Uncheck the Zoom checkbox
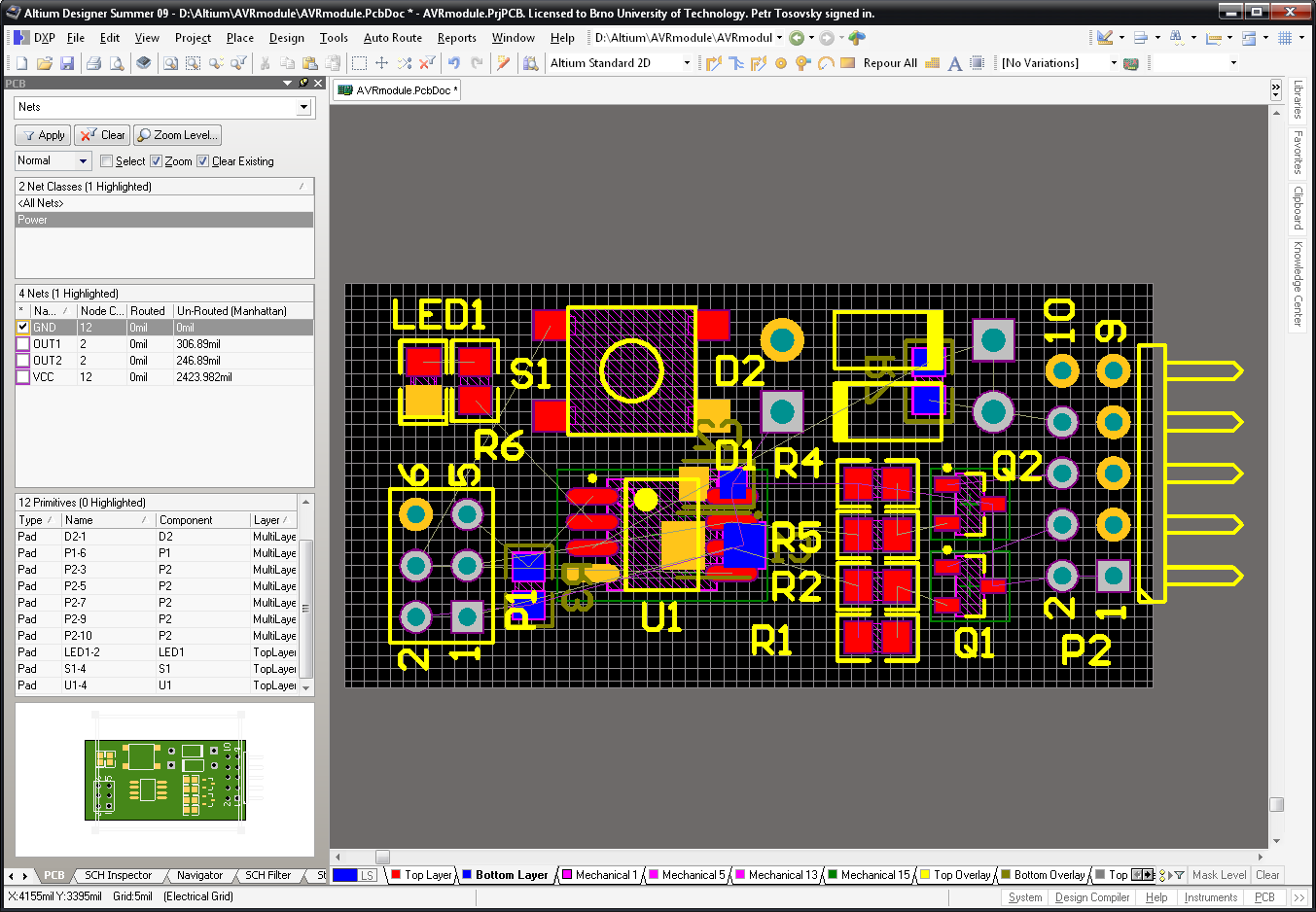Image resolution: width=1316 pixels, height=912 pixels. (x=156, y=161)
